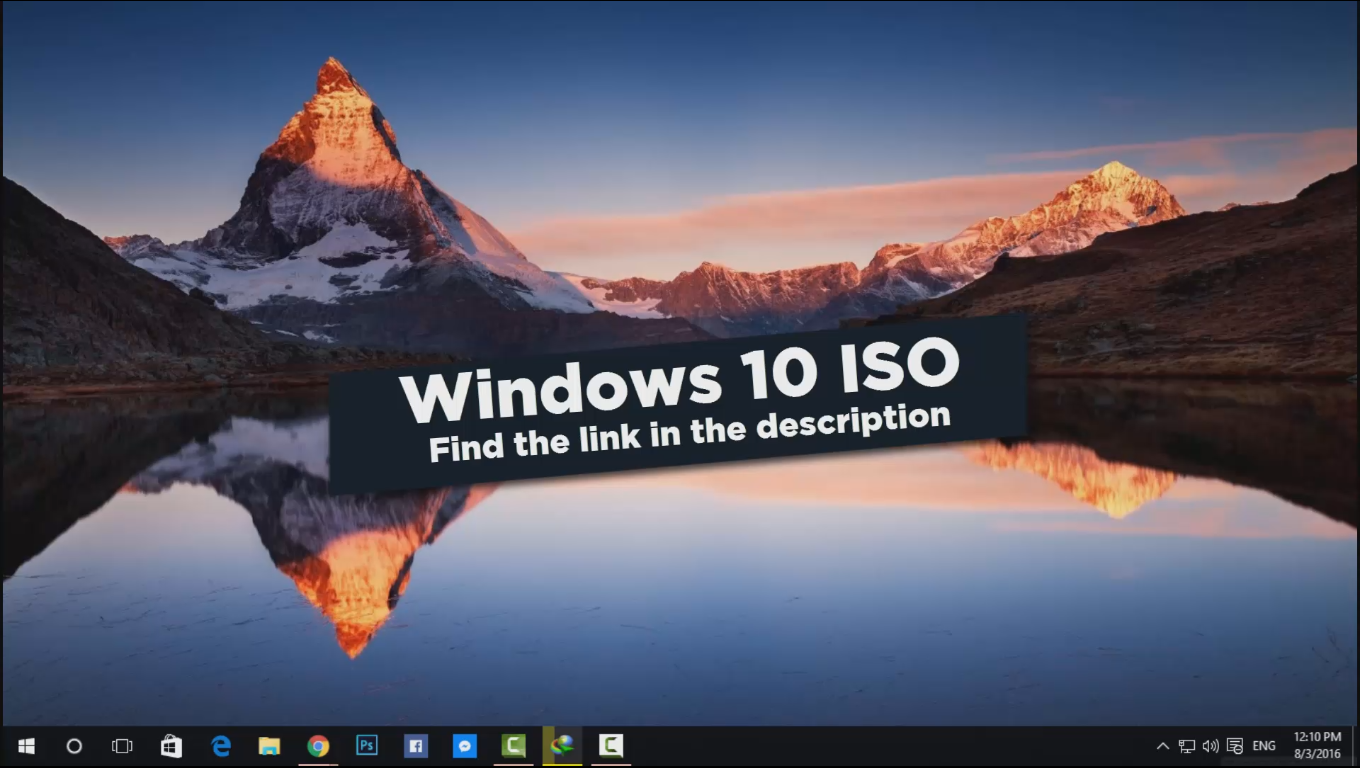Open File Explorer from the taskbar
The width and height of the screenshot is (1360, 768).
coord(268,745)
